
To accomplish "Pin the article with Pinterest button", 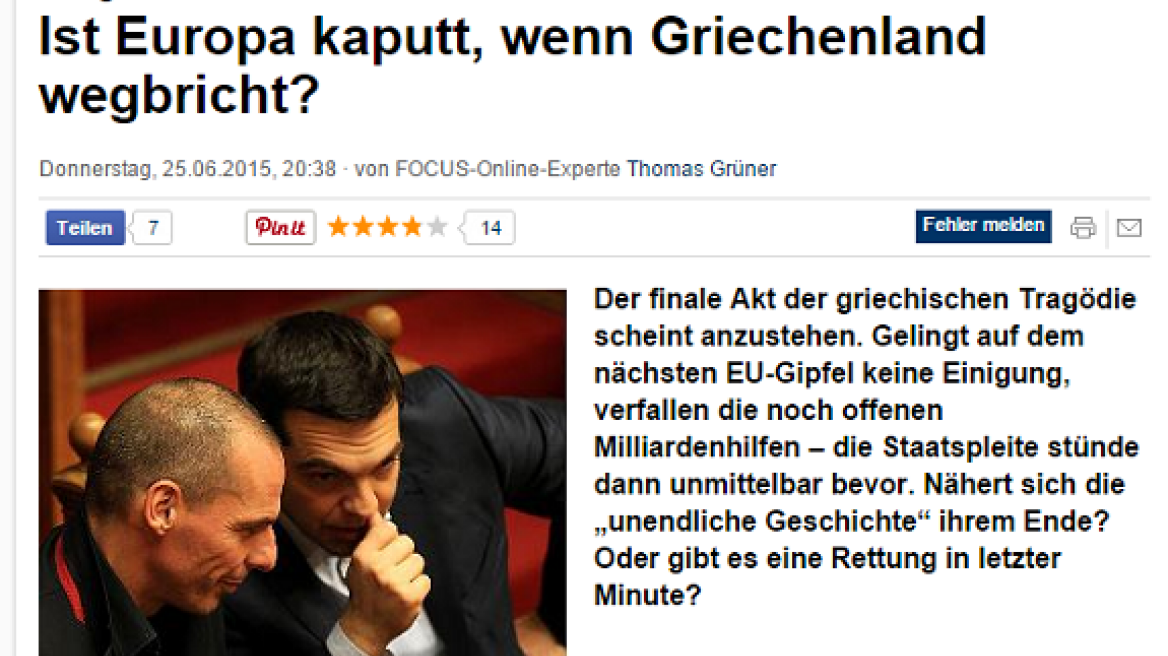I will point(281,228).
